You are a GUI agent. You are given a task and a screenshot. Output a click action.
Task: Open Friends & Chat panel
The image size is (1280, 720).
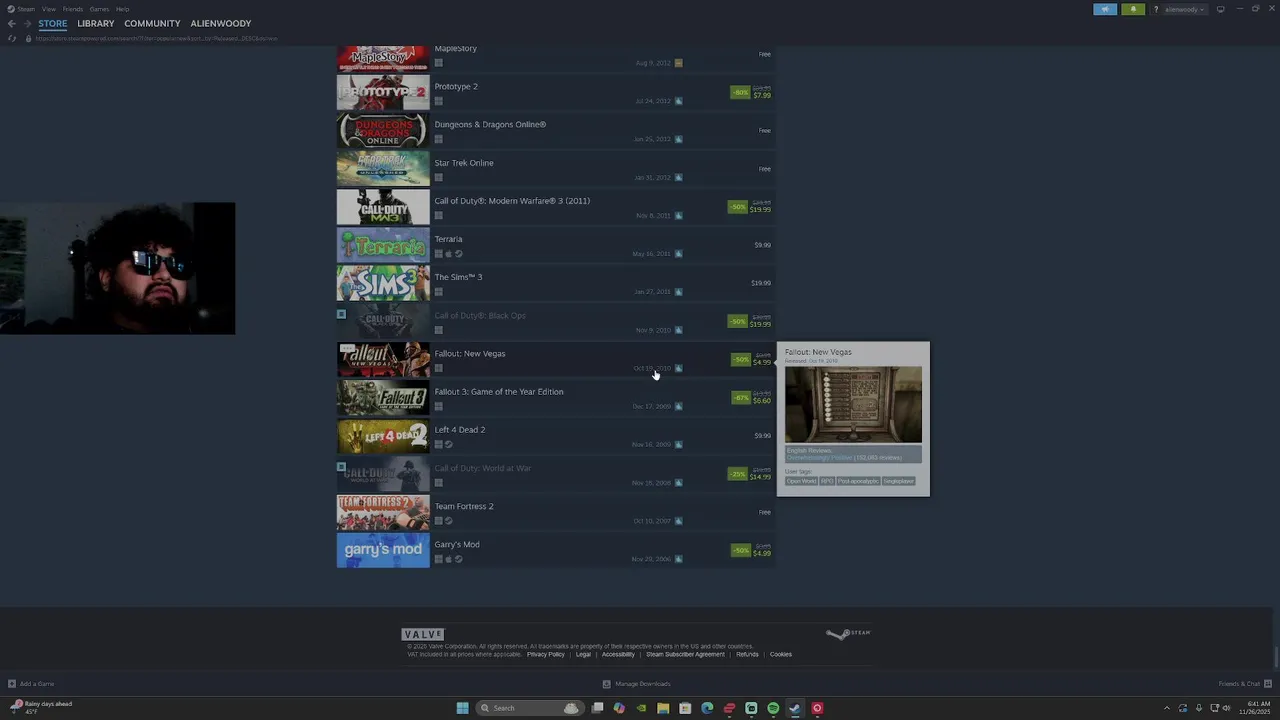1243,684
